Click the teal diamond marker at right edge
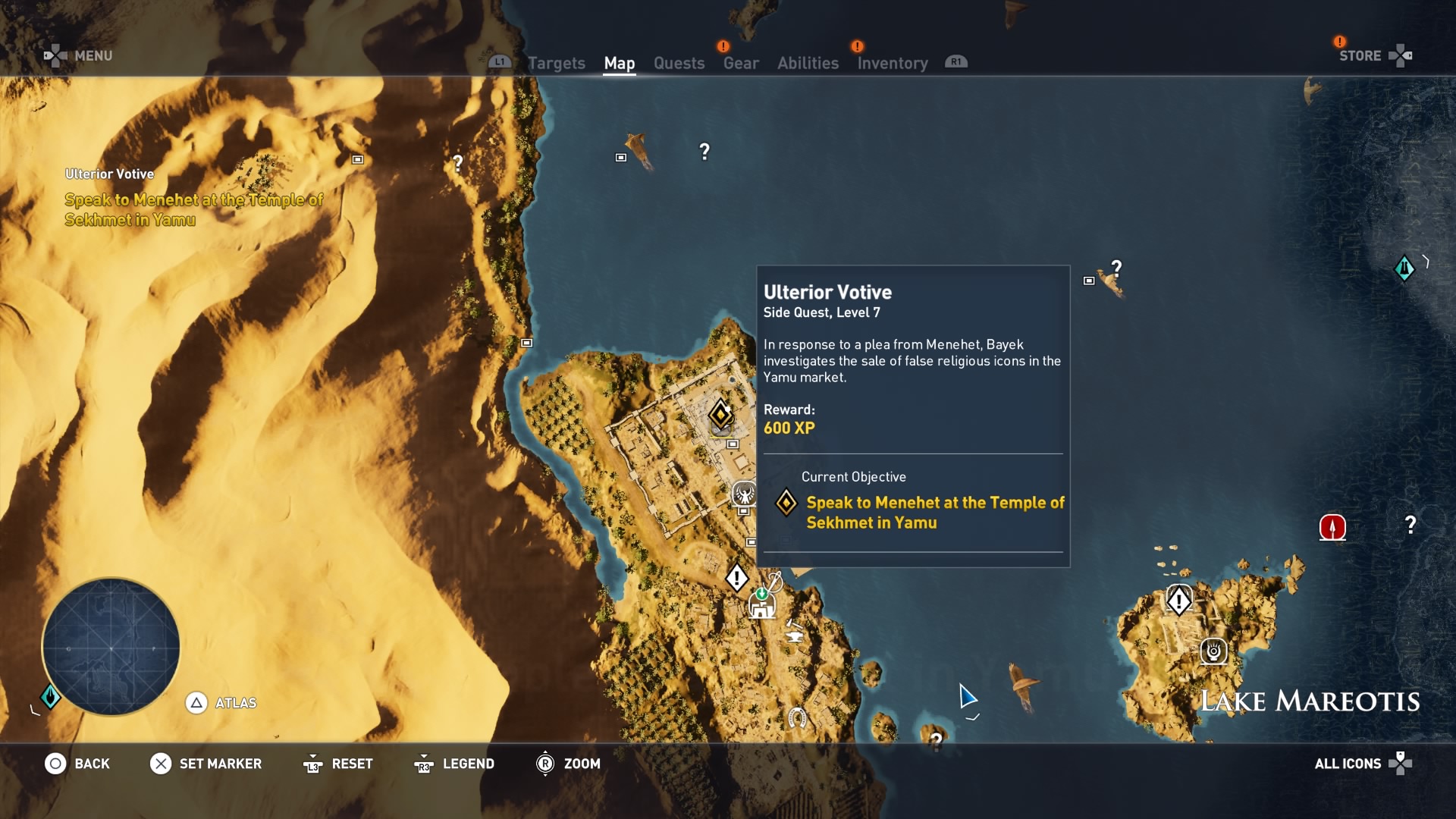Screen dimensions: 1456x819 (x=1404, y=268)
